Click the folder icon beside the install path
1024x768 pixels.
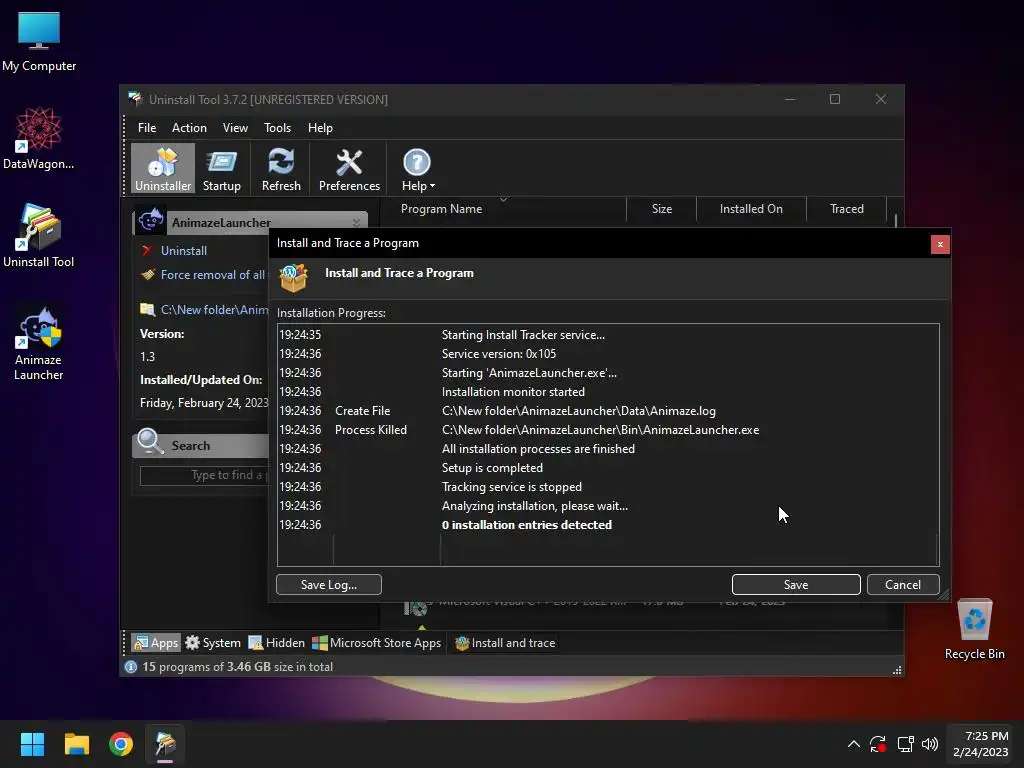[x=148, y=309]
